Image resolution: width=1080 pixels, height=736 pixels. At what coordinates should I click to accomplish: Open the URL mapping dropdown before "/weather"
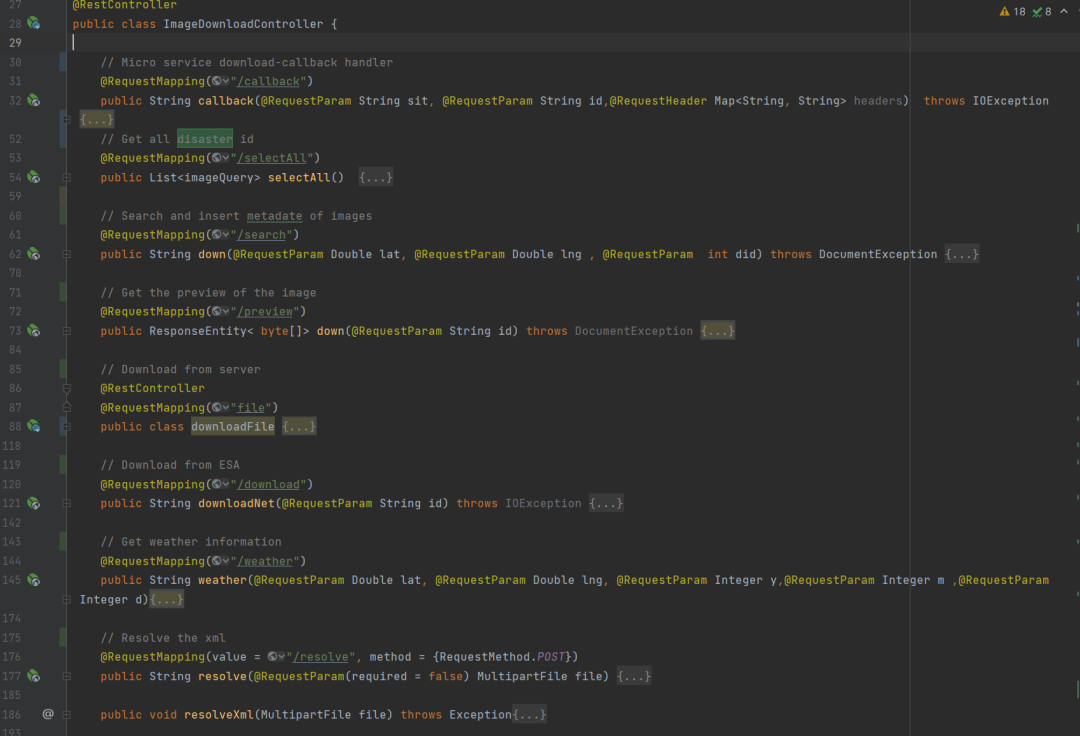tap(220, 561)
